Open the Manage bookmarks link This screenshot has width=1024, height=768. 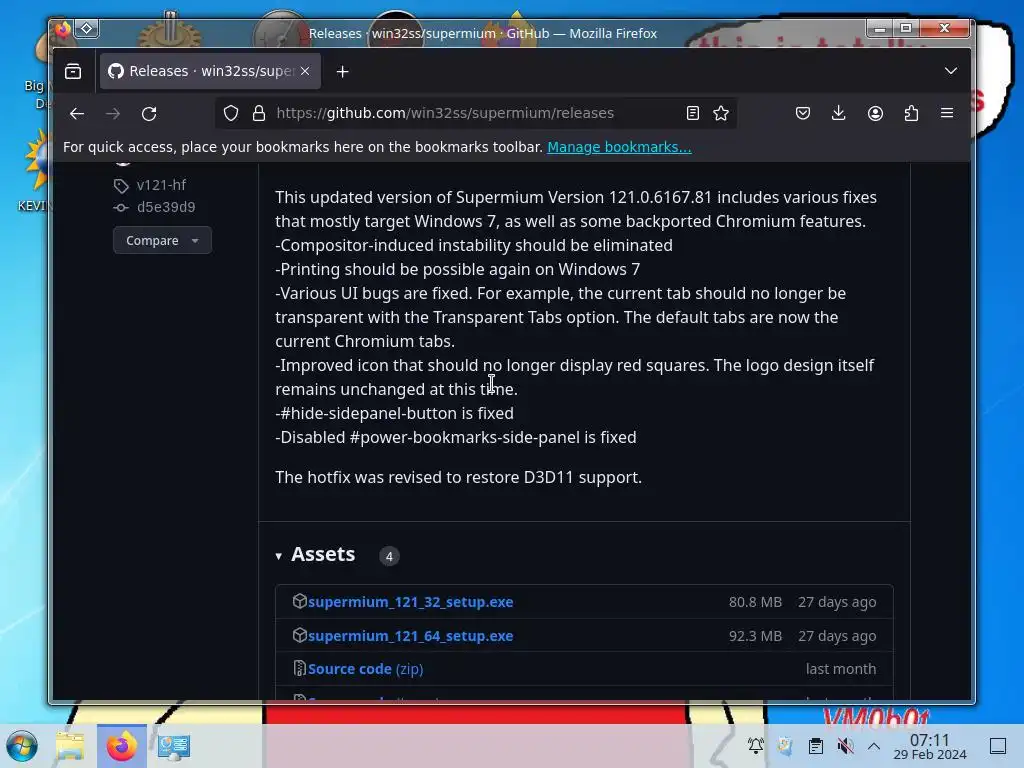pos(619,147)
